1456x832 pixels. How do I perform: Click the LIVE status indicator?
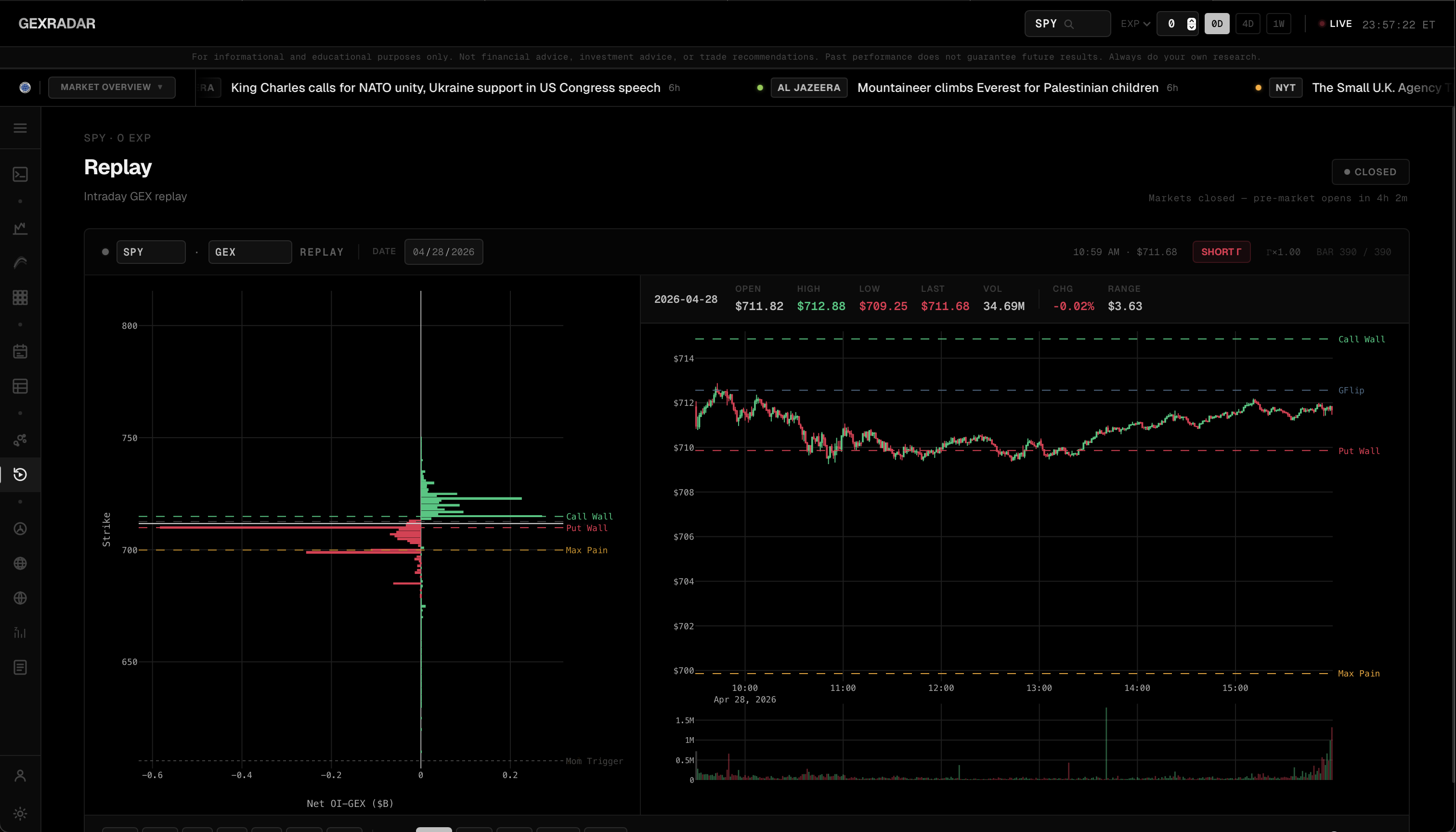[x=1336, y=24]
